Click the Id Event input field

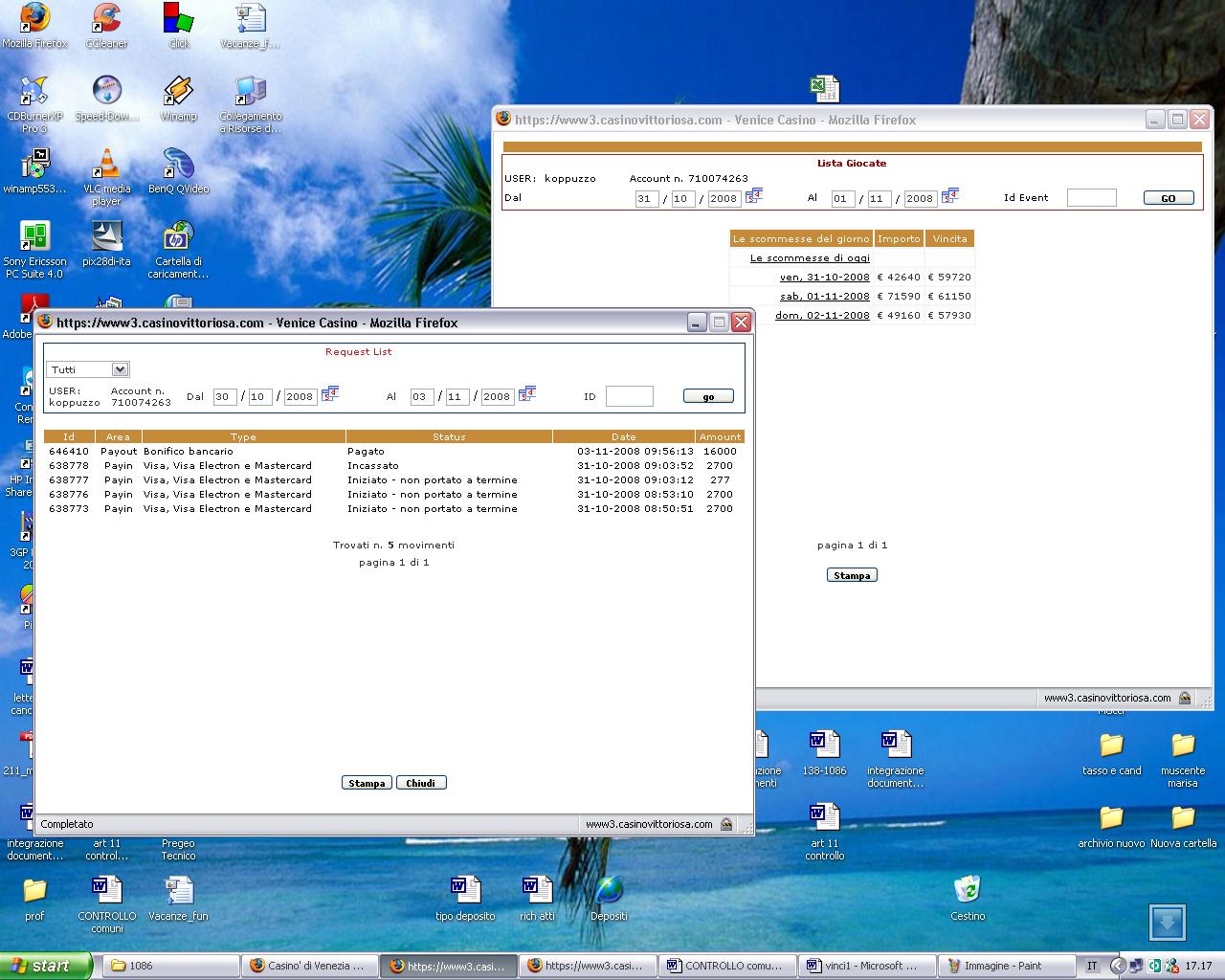click(1092, 197)
